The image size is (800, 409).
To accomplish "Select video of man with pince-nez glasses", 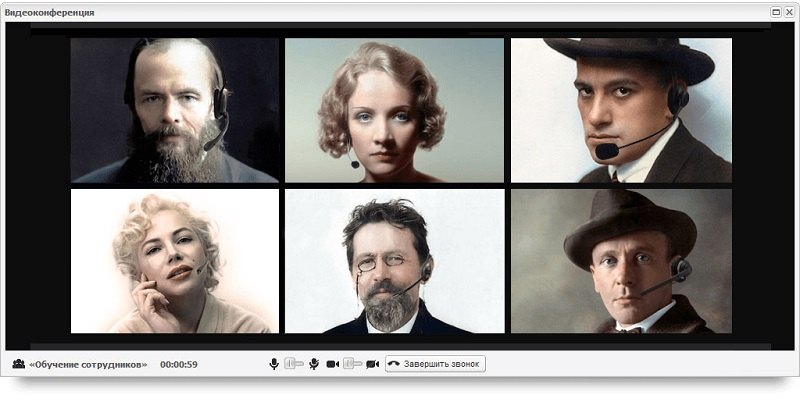I will click(394, 261).
